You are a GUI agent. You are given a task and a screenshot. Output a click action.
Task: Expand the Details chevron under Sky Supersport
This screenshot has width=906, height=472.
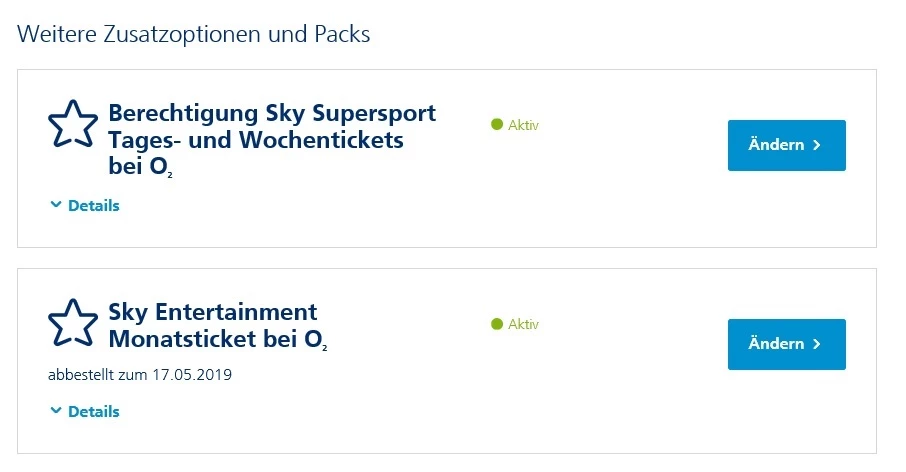[x=56, y=206]
